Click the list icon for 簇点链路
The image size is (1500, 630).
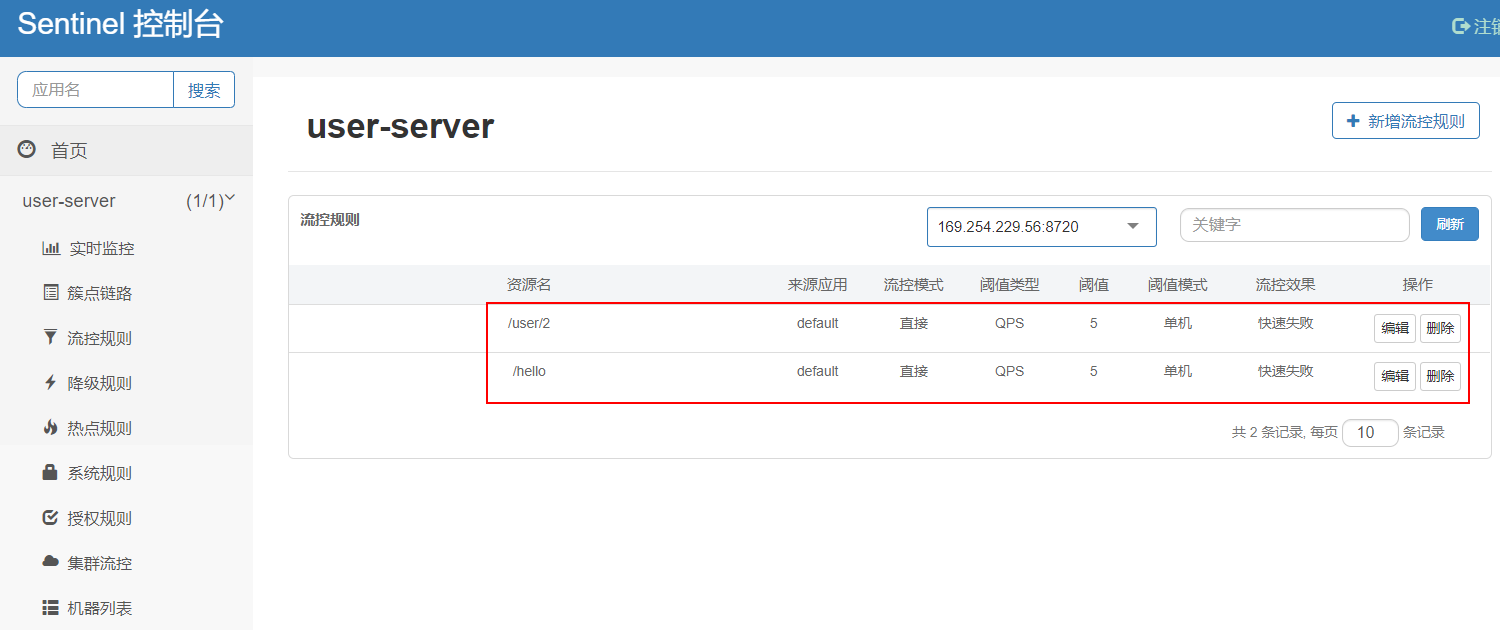(51, 293)
